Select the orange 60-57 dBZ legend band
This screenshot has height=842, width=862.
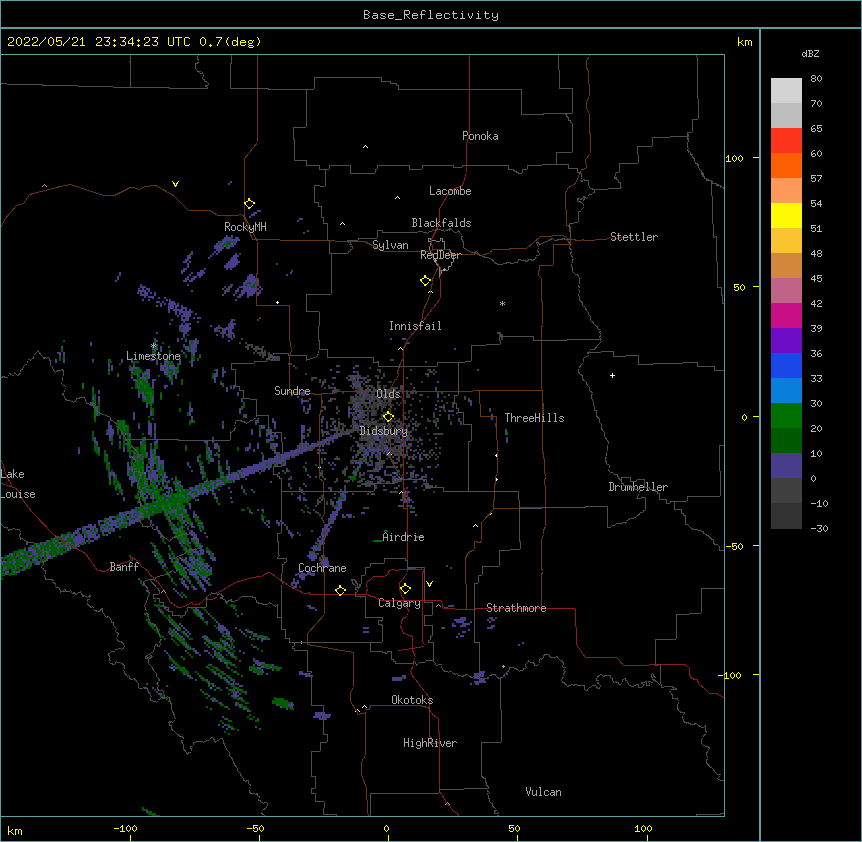786,165
